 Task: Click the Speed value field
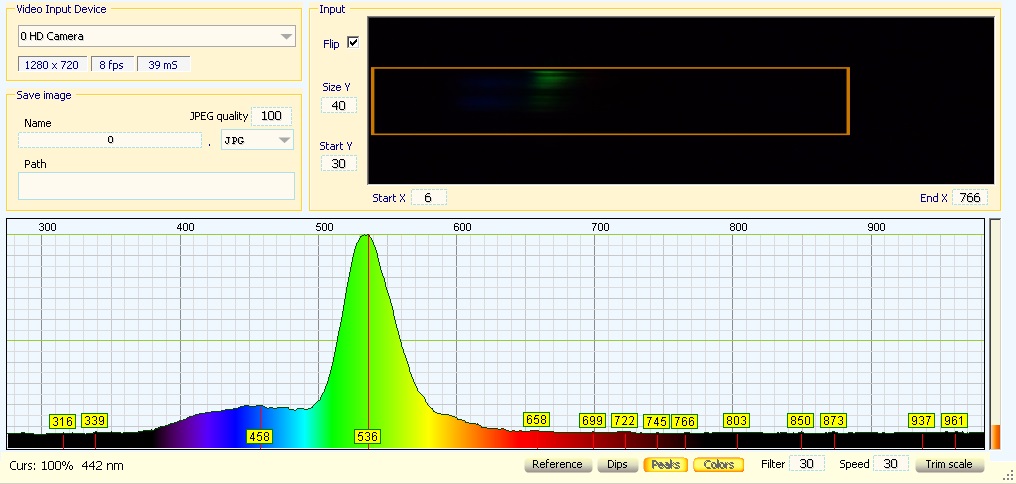coord(890,464)
